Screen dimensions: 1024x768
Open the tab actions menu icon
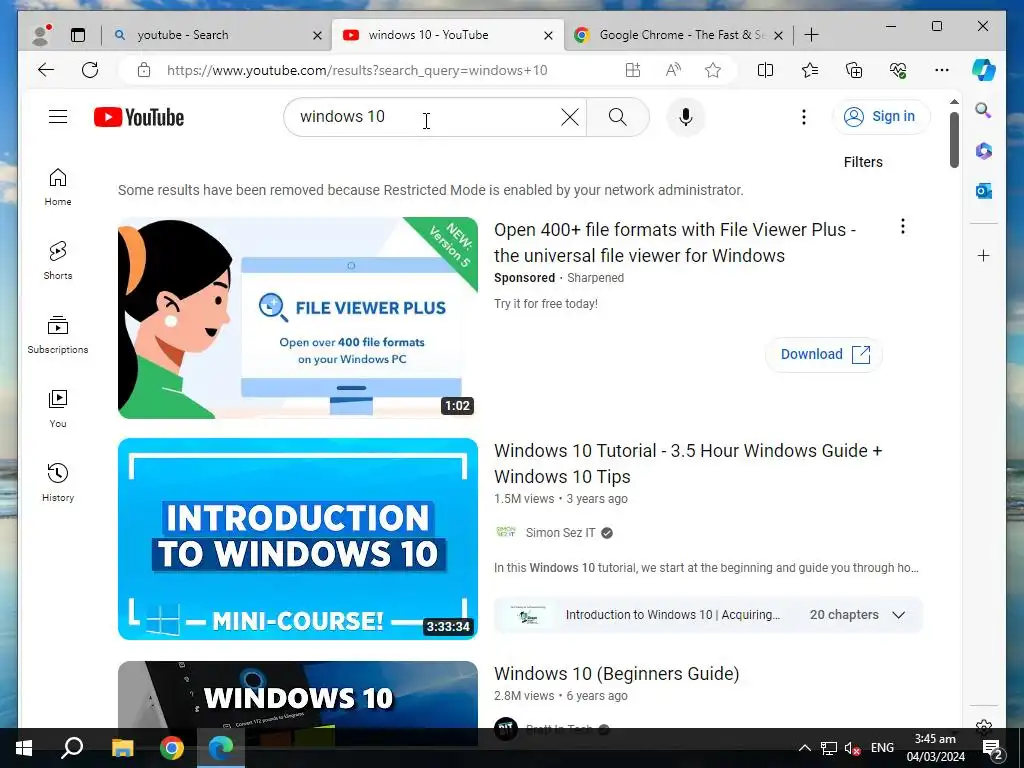[x=78, y=35]
